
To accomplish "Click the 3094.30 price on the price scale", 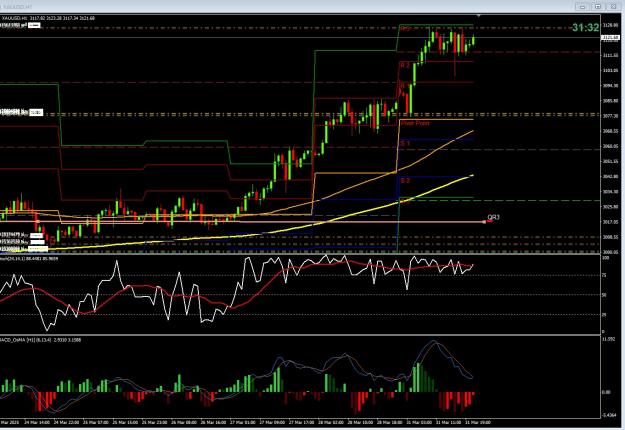I will point(611,86).
